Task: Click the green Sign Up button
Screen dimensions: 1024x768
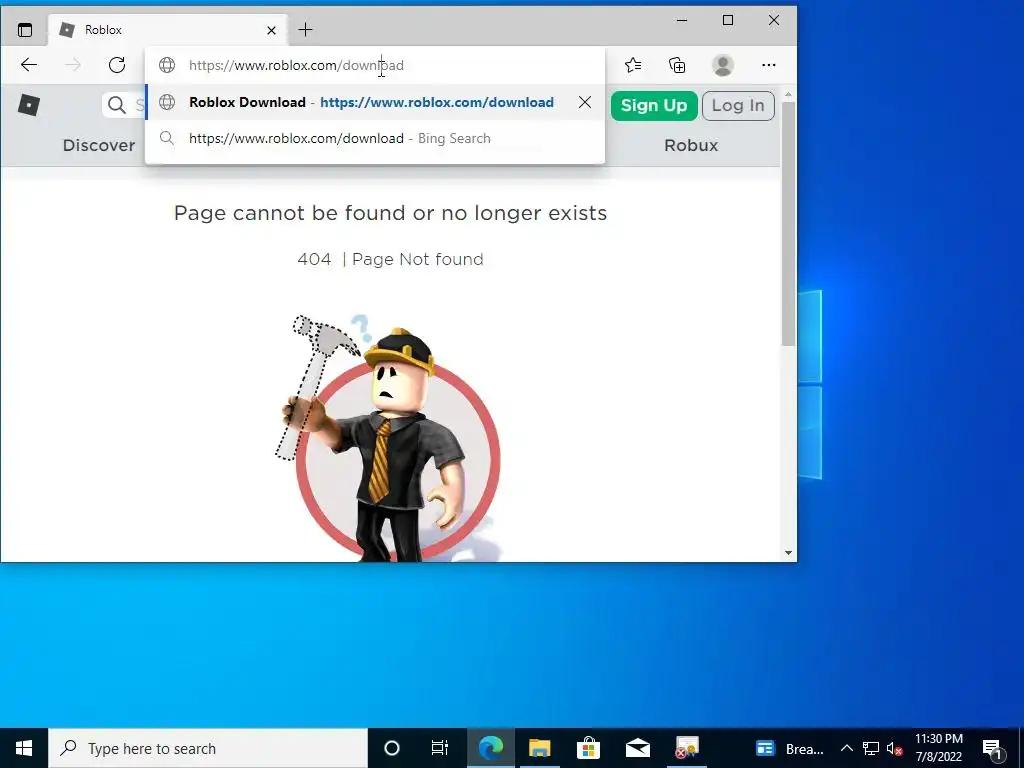Action: click(x=654, y=106)
